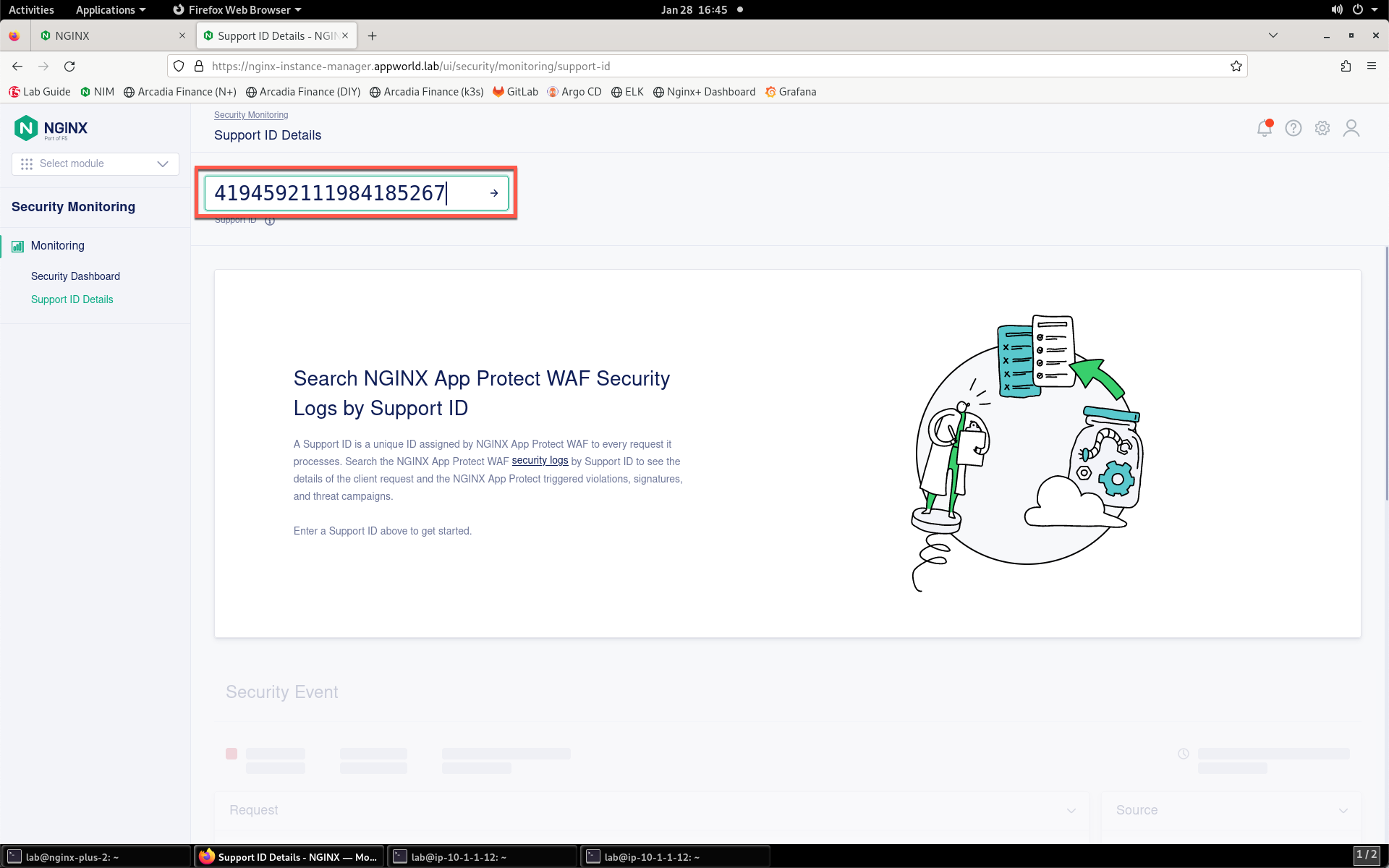Expand the Select module dropdown
Screen dimensions: 1389x868
coord(95,163)
